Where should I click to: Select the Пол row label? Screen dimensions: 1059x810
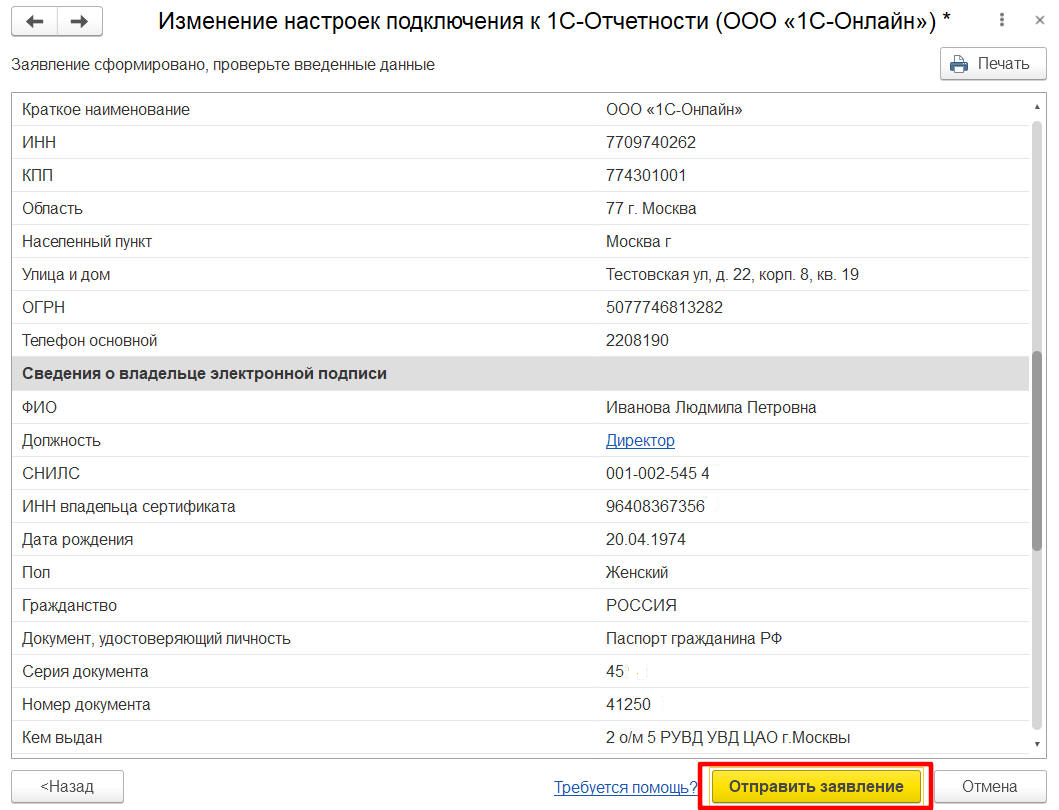click(36, 573)
